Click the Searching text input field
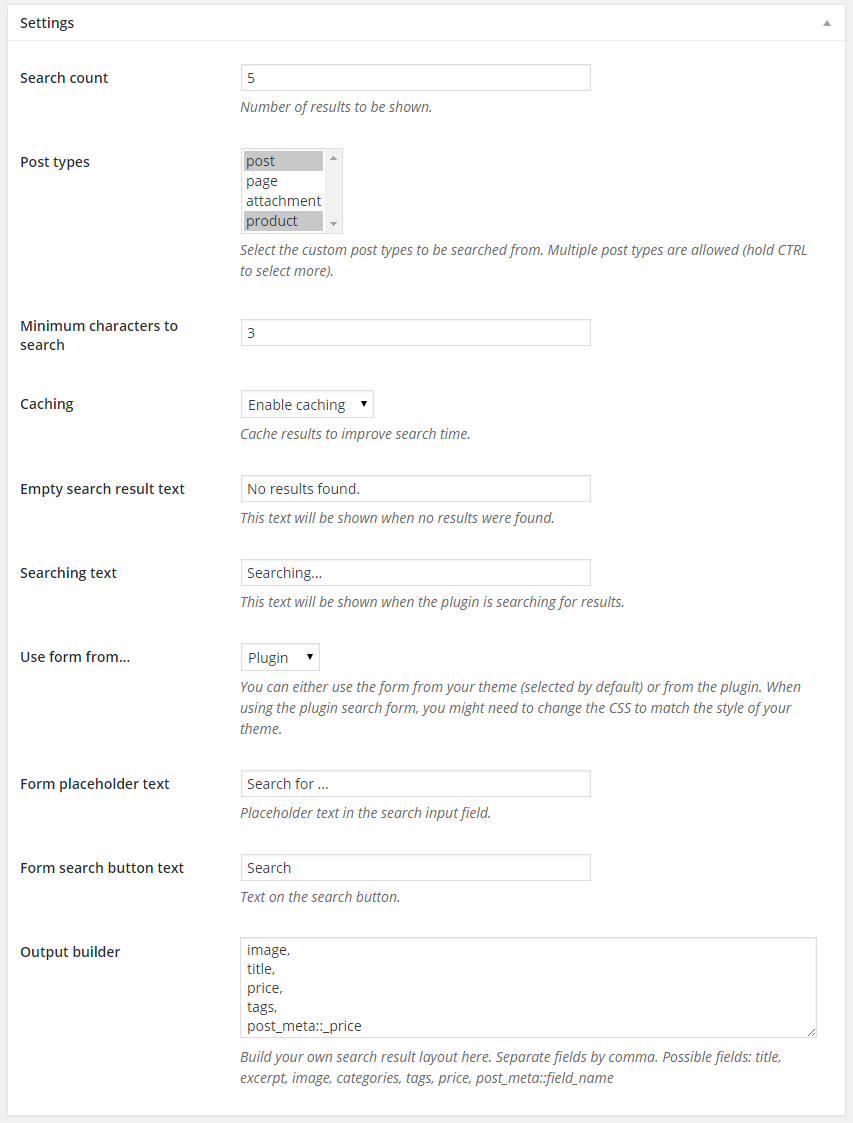 [415, 573]
